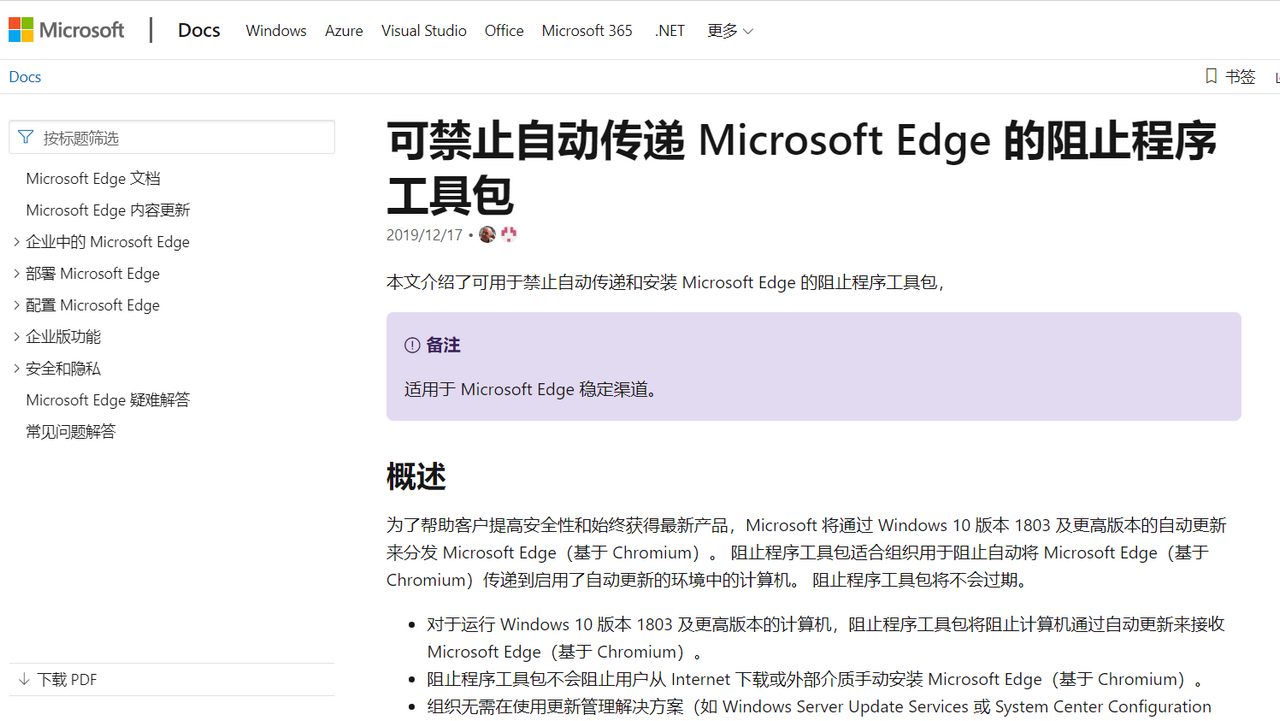Viewport: 1280px width, 721px height.
Task: Click the 概述 section heading
Action: click(x=416, y=476)
